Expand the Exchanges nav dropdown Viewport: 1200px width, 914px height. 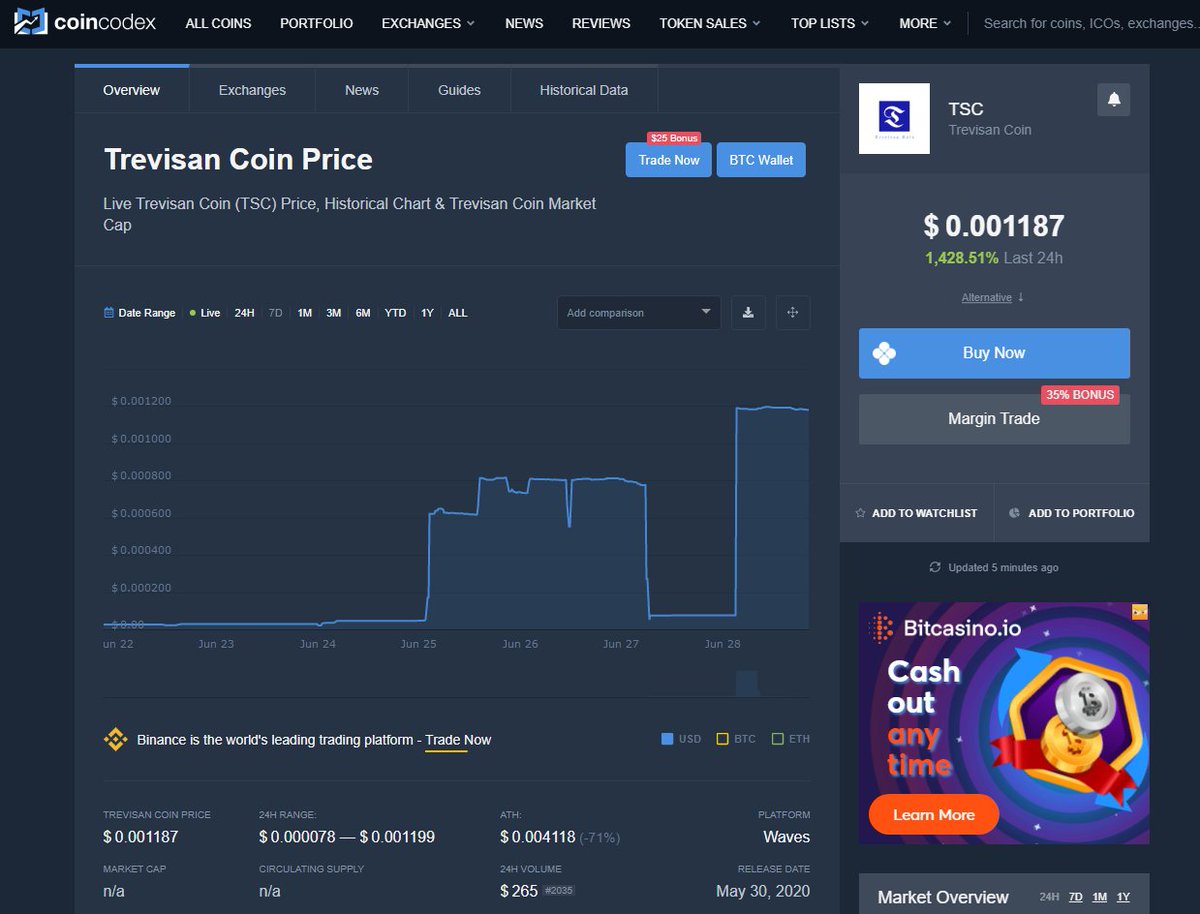pos(429,23)
